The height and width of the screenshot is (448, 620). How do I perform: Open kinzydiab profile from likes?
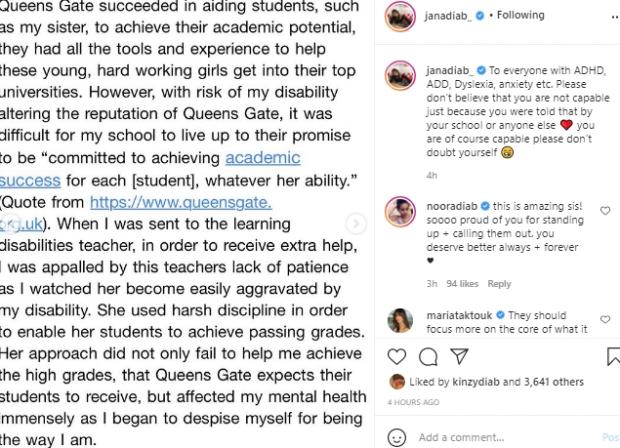[x=476, y=382]
